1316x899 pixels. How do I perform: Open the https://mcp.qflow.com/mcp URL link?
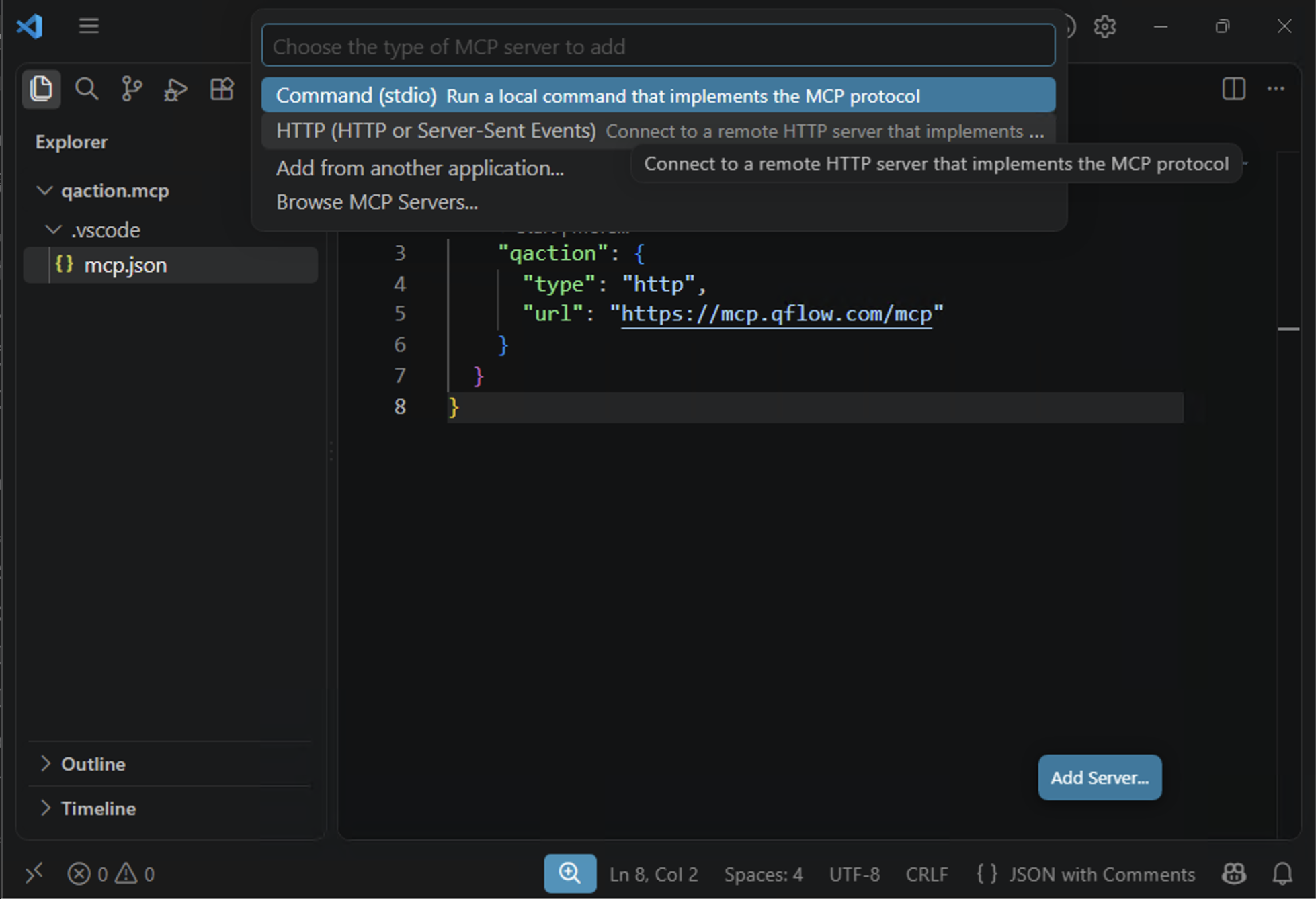coord(776,314)
